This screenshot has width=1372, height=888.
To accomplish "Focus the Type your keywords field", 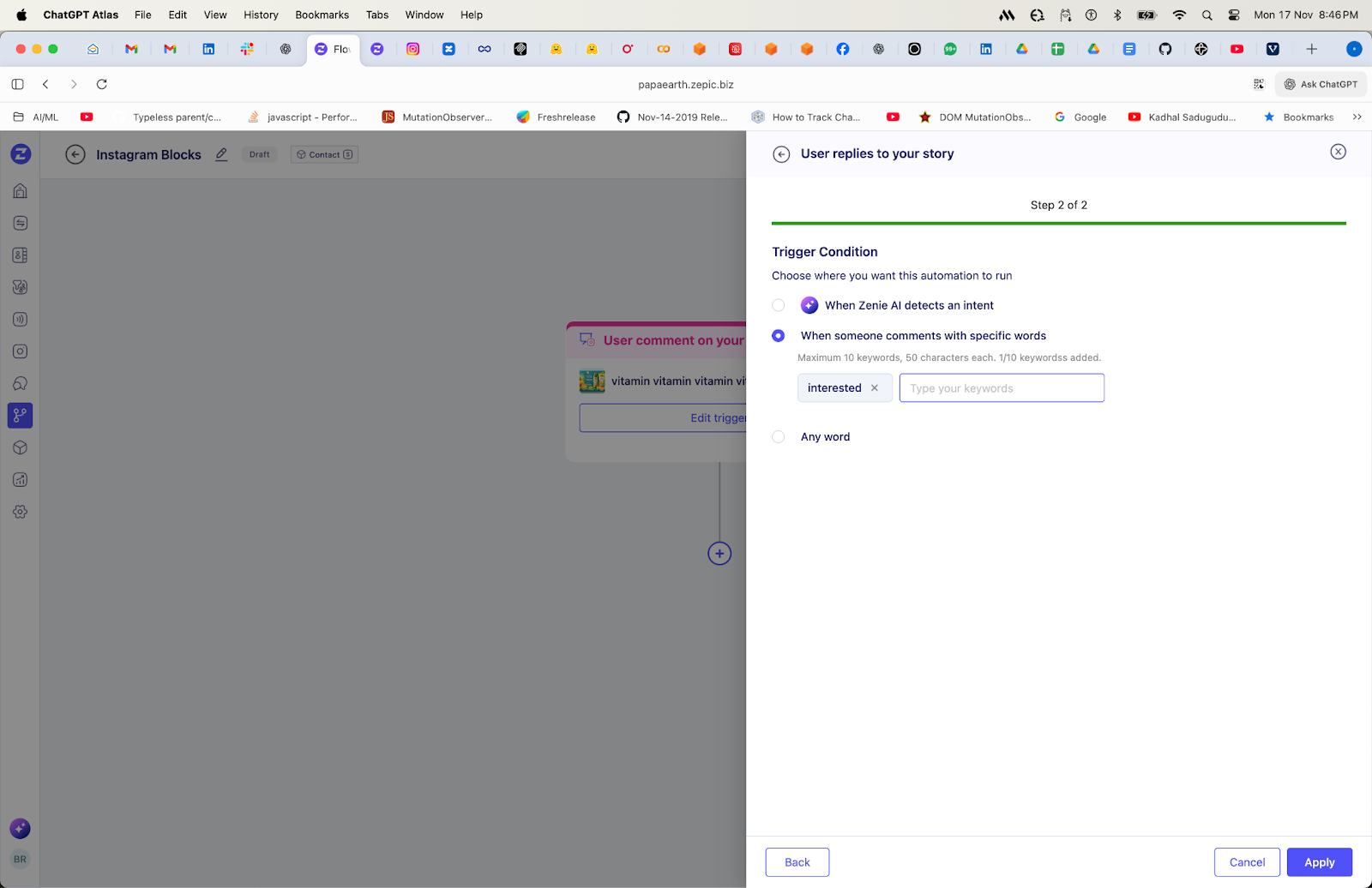I will click(x=1002, y=388).
